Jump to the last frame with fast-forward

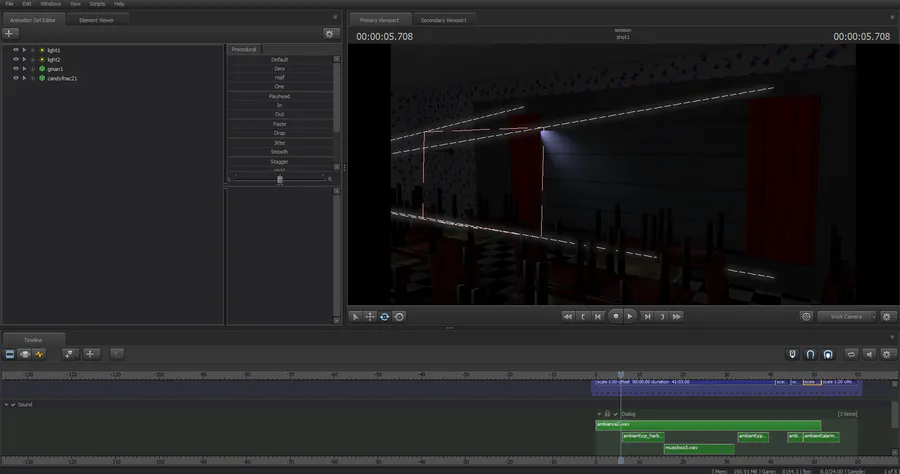tap(677, 317)
